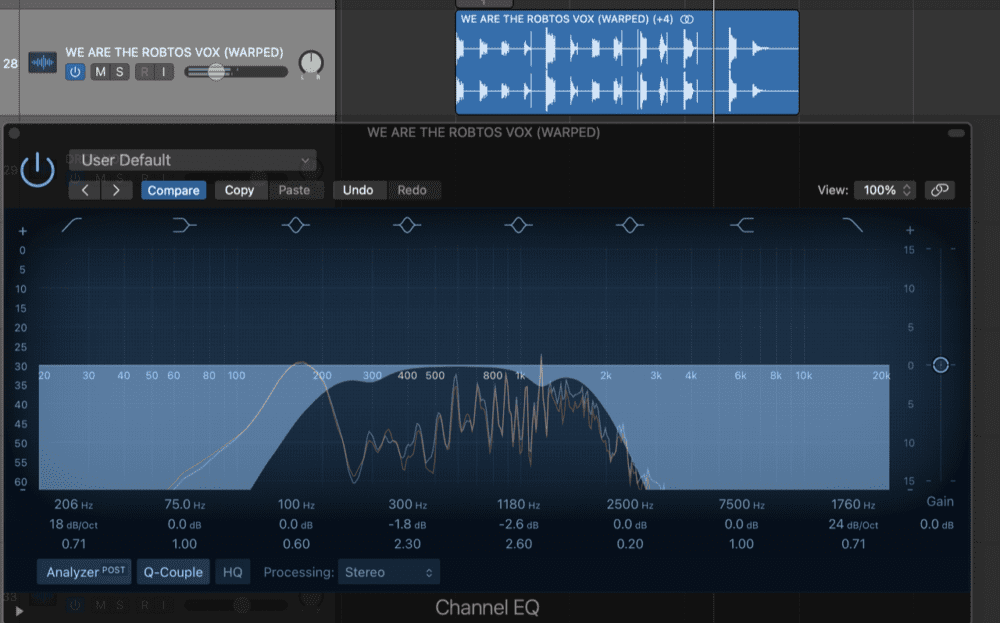Viewport: 1000px width, 623px height.
Task: Click the Copy button
Action: pos(239,190)
